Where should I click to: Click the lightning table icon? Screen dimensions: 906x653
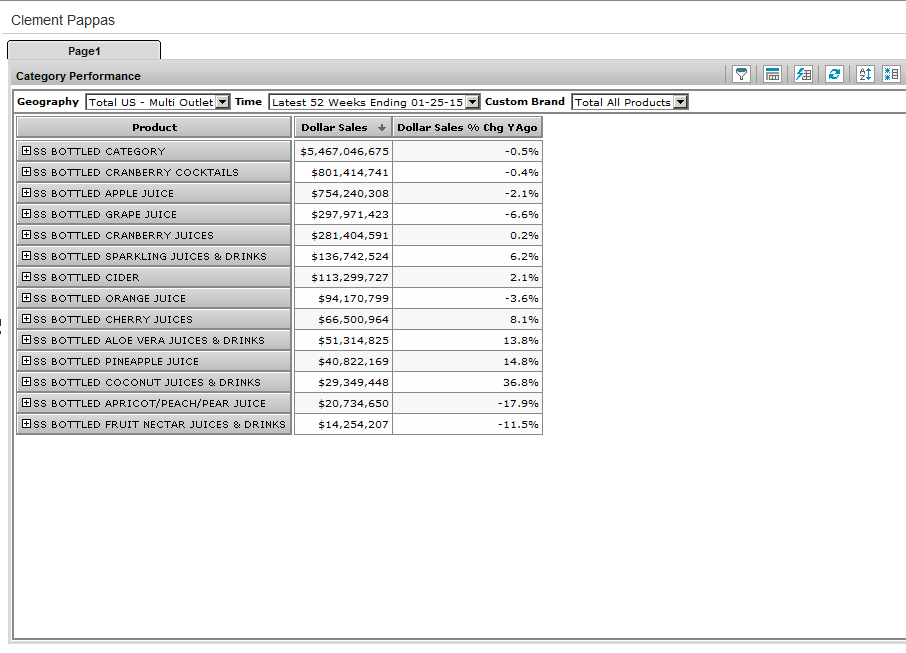803,74
